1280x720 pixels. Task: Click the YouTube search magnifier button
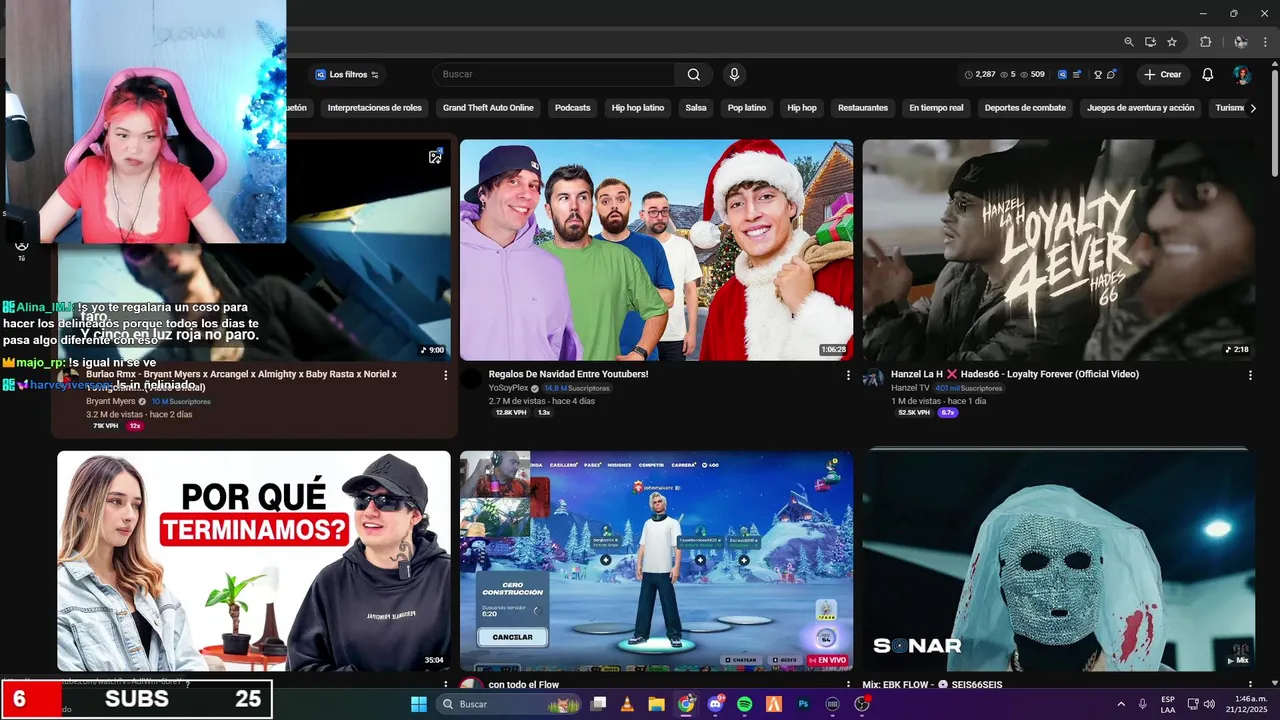click(x=694, y=74)
